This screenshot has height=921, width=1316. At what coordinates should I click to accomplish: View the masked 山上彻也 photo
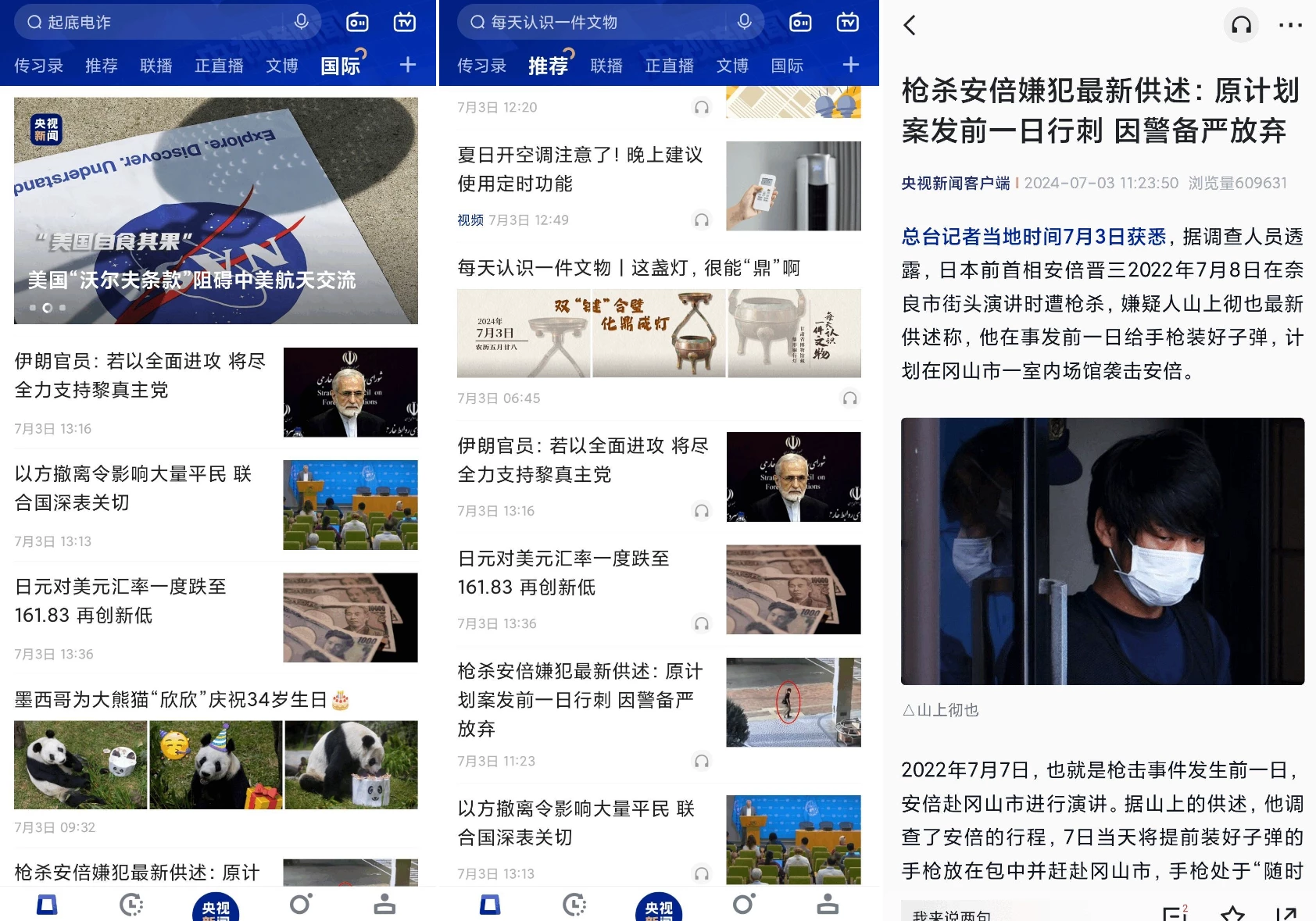(x=1103, y=552)
